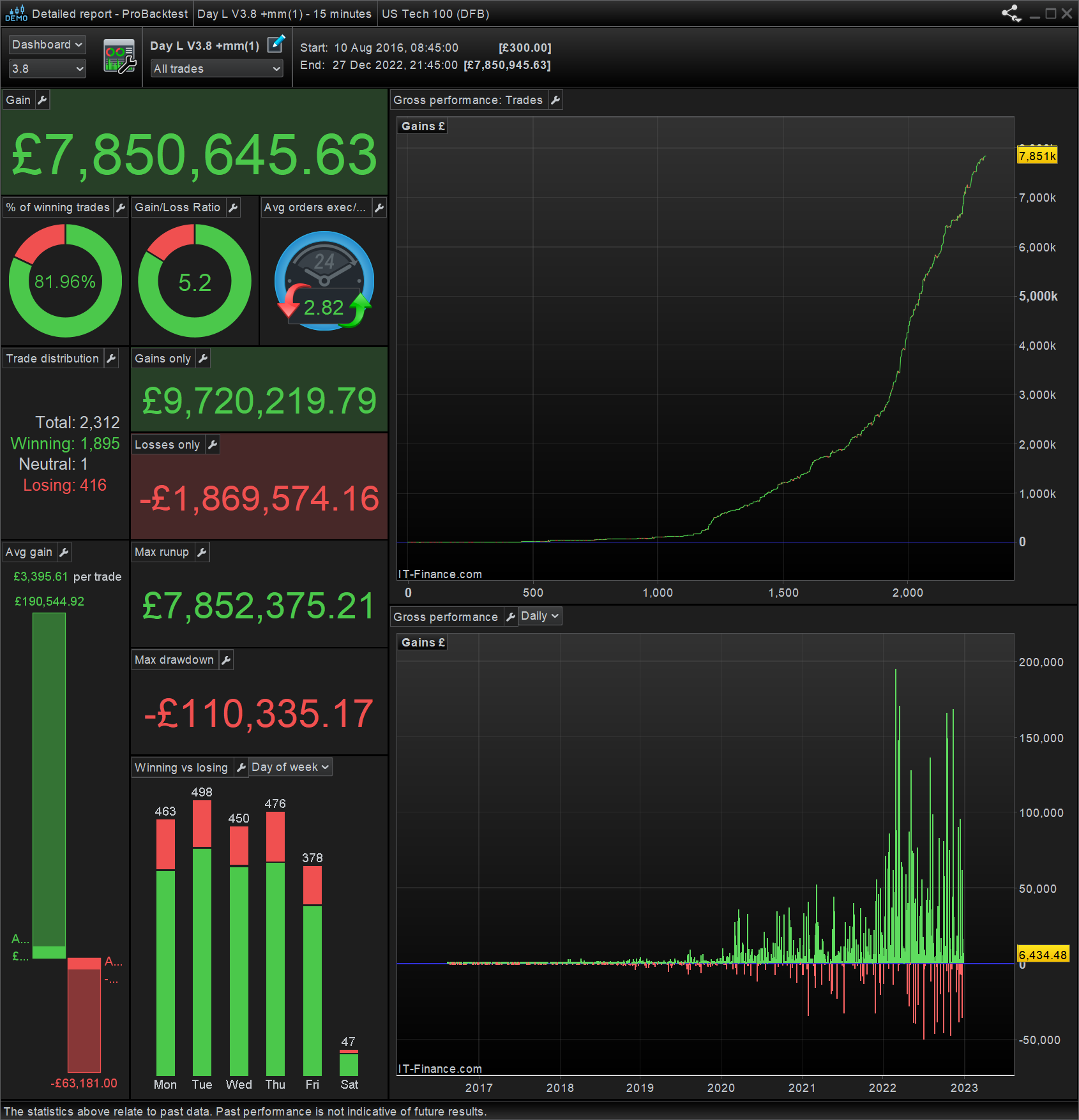Image resolution: width=1079 pixels, height=1120 pixels.
Task: Click the Neutral: 1 count
Action: coord(54,464)
